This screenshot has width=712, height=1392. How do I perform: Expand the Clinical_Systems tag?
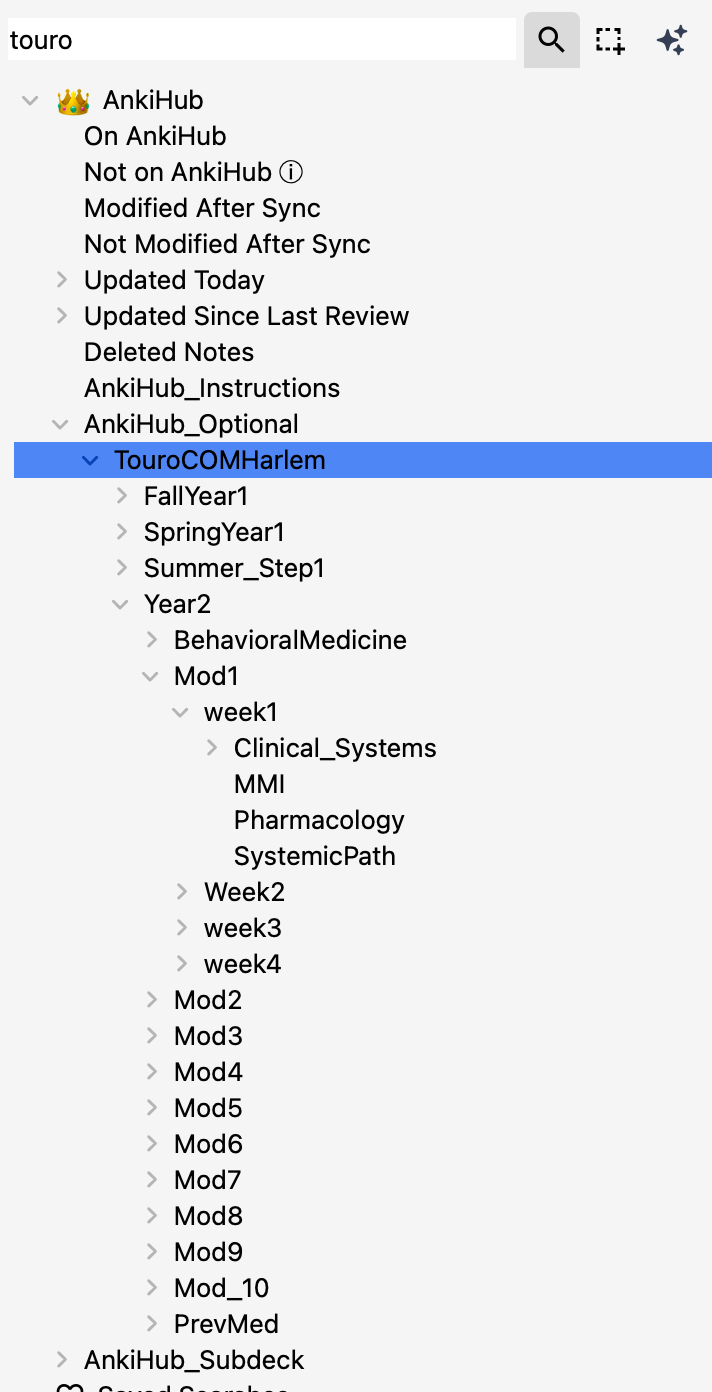click(211, 748)
